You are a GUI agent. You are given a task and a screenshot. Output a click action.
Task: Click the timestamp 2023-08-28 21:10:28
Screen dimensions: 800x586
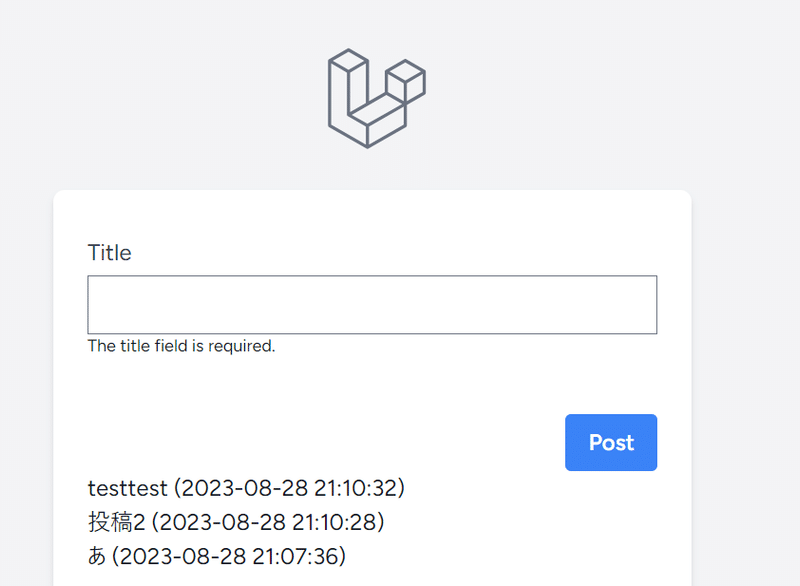click(x=268, y=522)
